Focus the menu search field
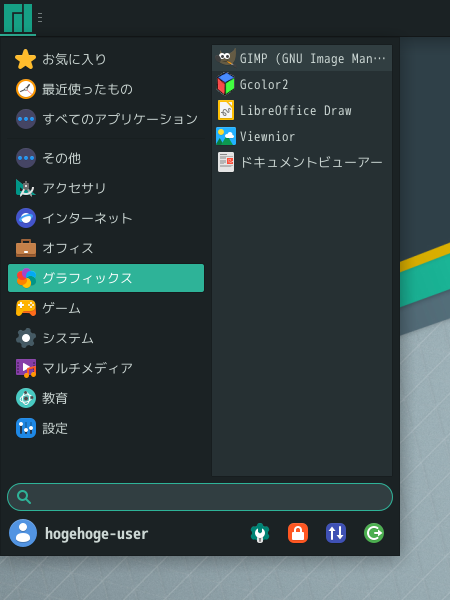The image size is (450, 600). click(x=200, y=497)
